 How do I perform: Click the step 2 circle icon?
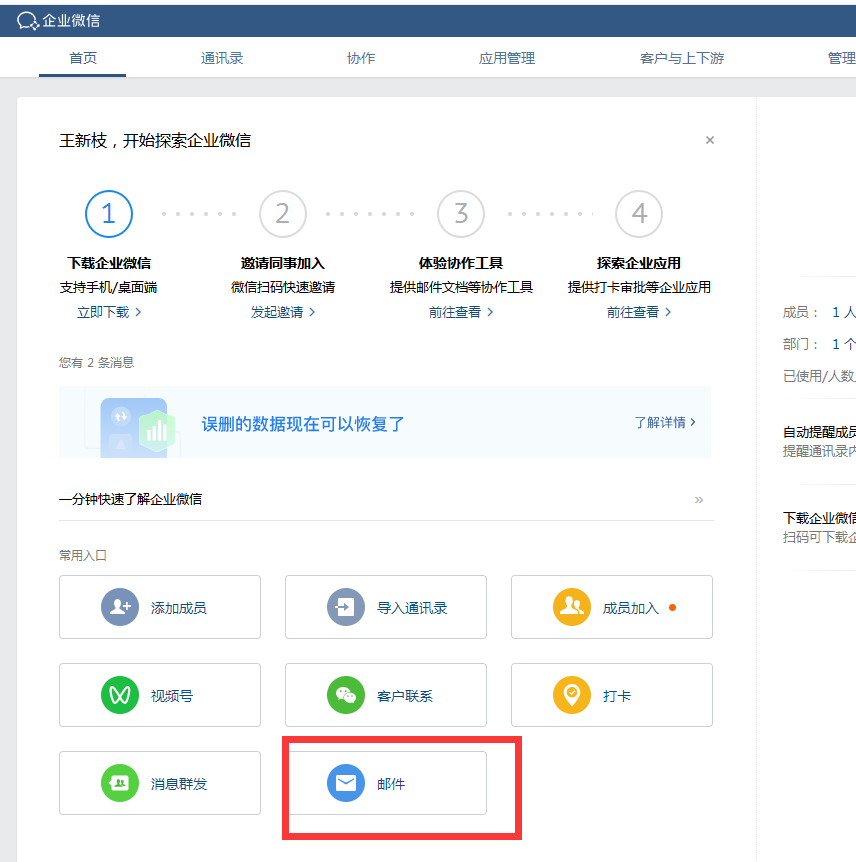pyautogui.click(x=283, y=214)
